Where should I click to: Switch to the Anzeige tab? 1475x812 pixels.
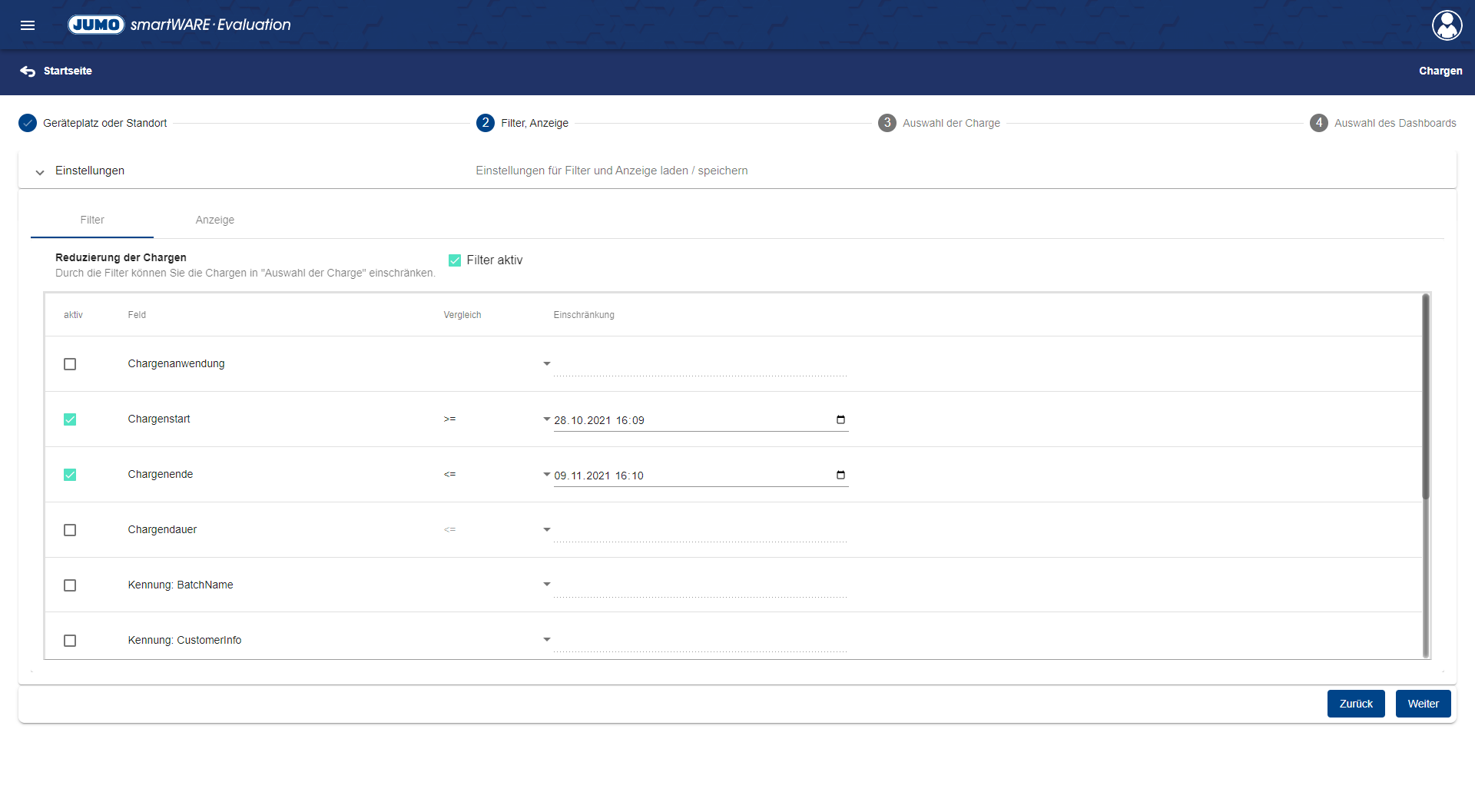coord(214,220)
